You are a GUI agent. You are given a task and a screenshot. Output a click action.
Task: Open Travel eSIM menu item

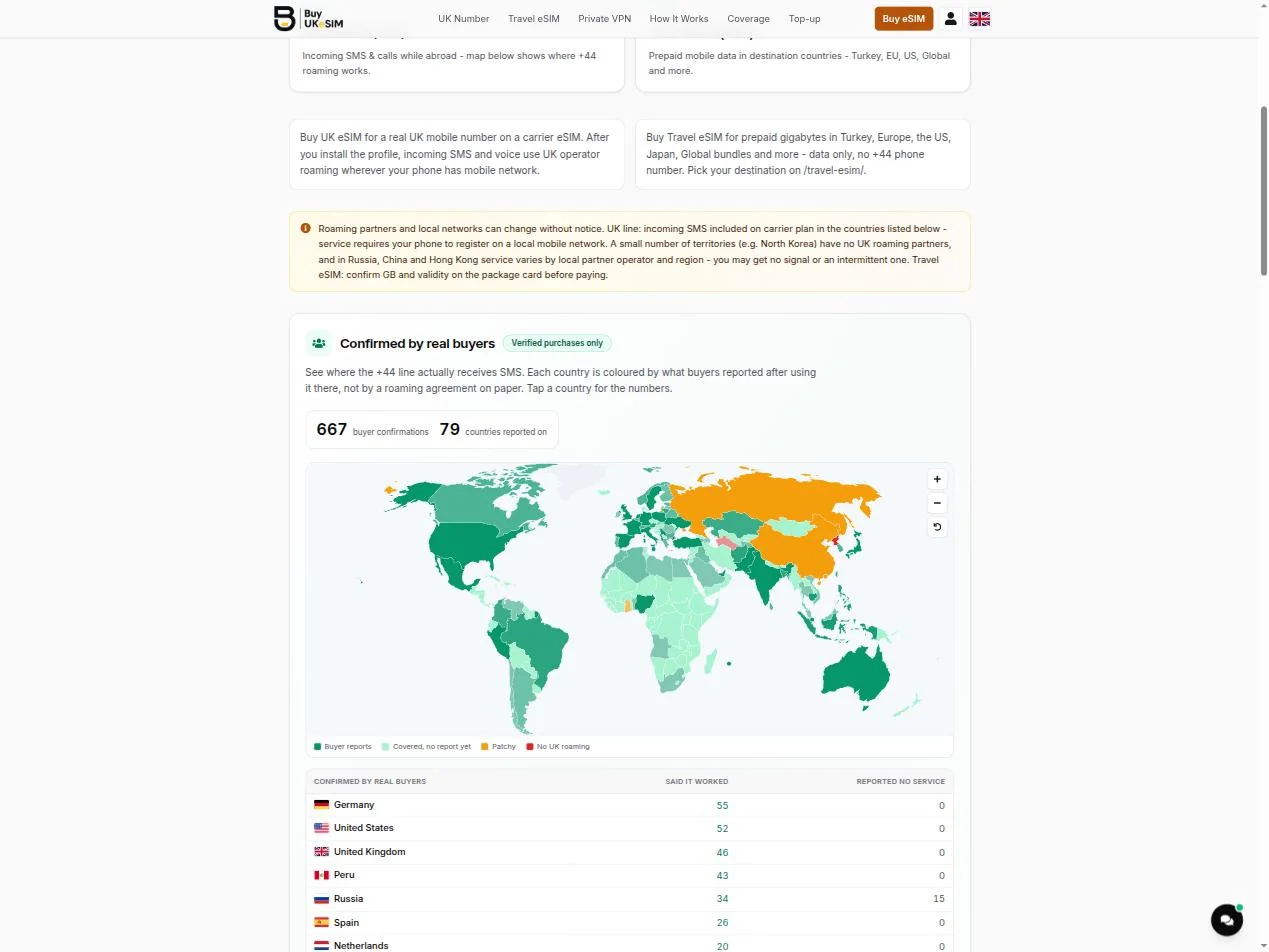[x=534, y=19]
